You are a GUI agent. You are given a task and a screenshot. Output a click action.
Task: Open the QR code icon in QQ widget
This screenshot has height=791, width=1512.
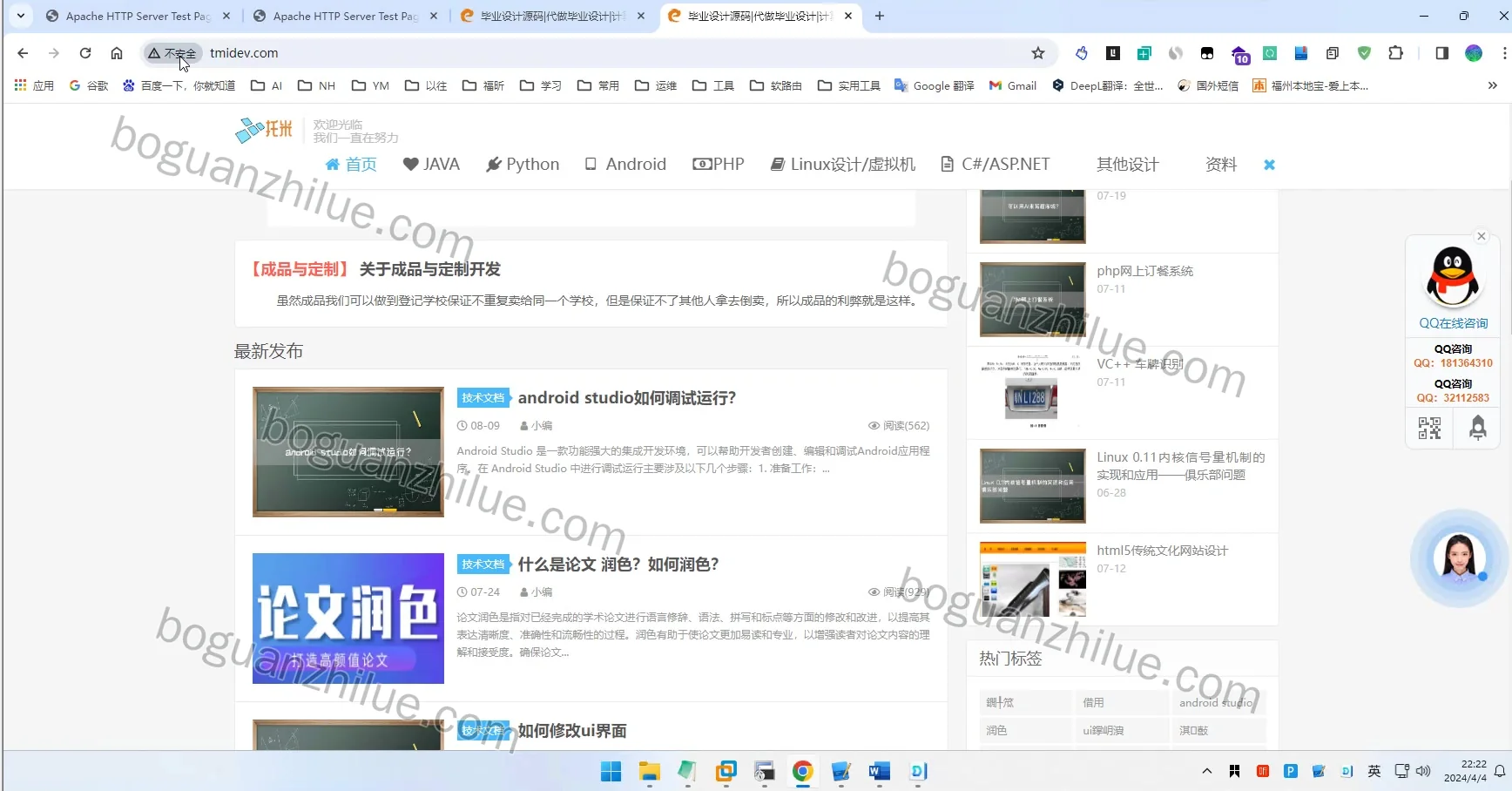click(1429, 428)
